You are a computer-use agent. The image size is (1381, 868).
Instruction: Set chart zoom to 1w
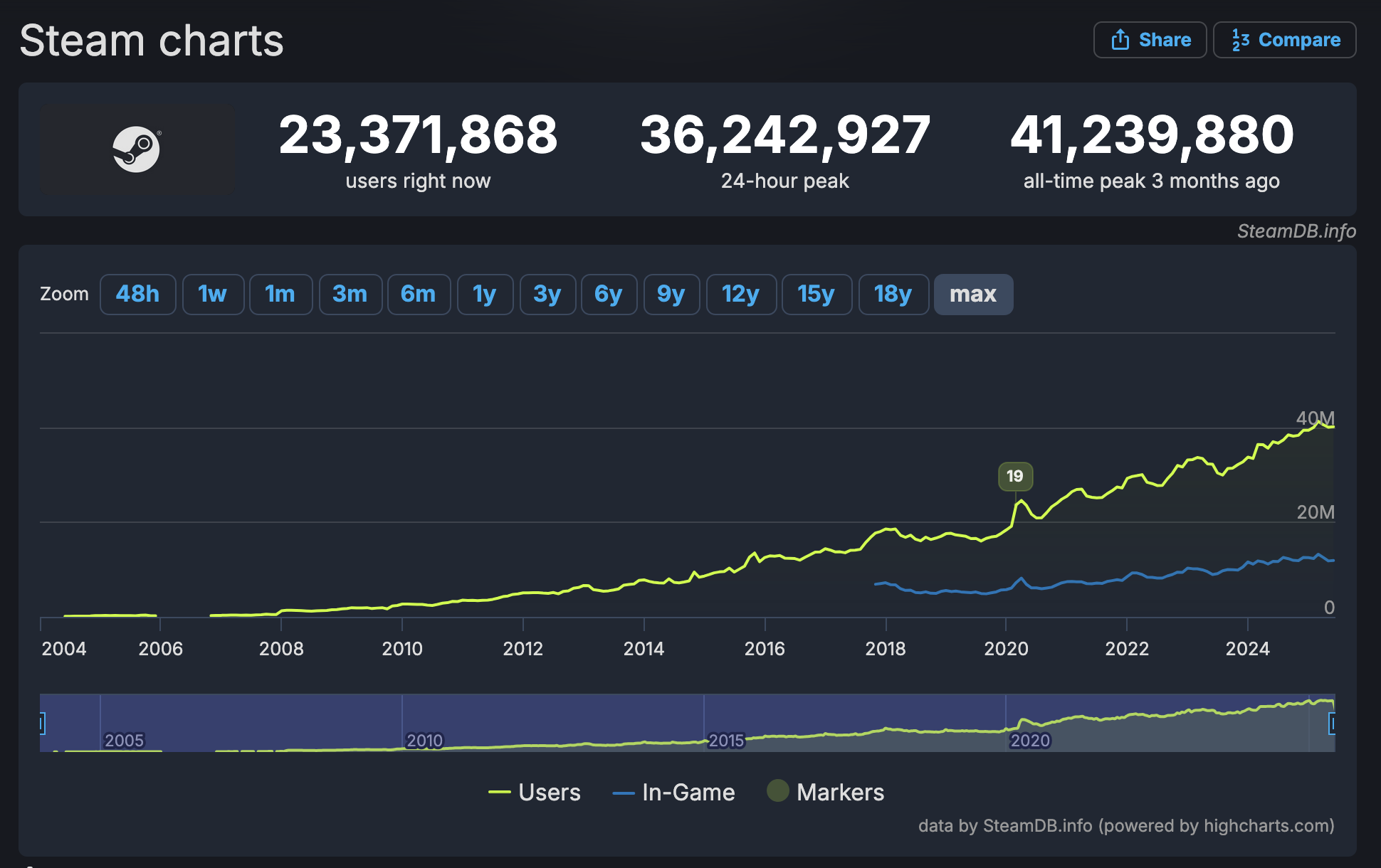pos(212,294)
